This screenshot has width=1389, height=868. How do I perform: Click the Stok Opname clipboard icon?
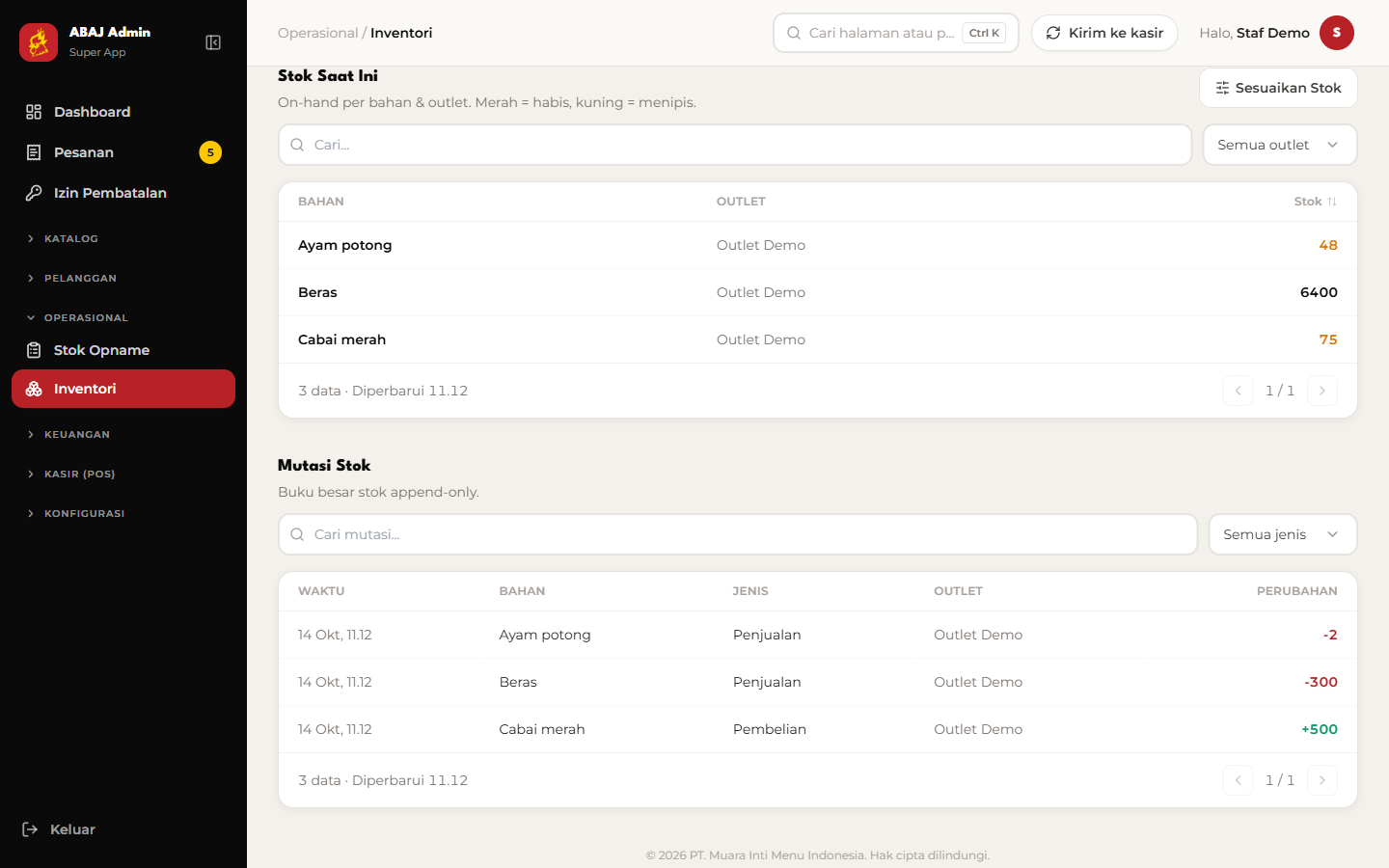pyautogui.click(x=34, y=350)
